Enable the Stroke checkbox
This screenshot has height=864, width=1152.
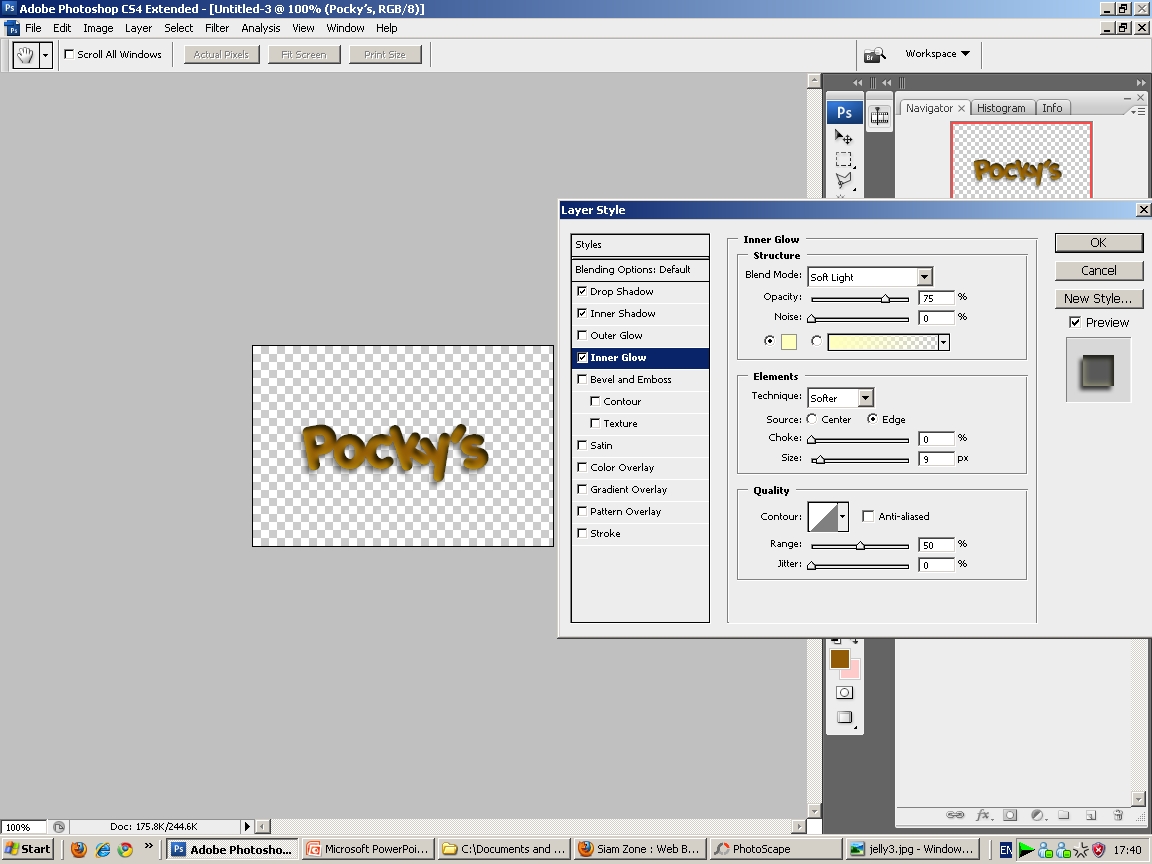tap(582, 533)
